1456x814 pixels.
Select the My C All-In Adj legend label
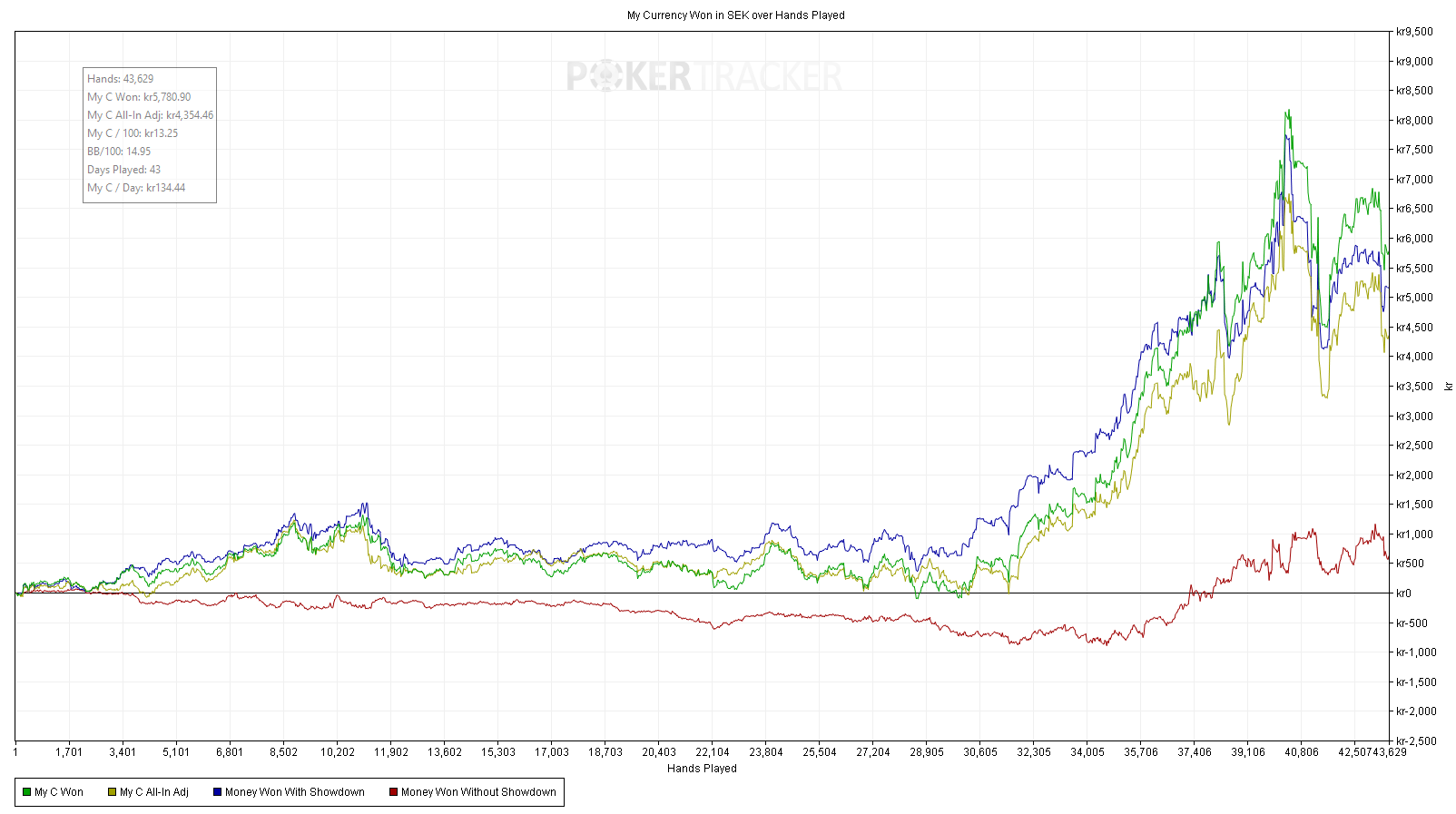(154, 792)
